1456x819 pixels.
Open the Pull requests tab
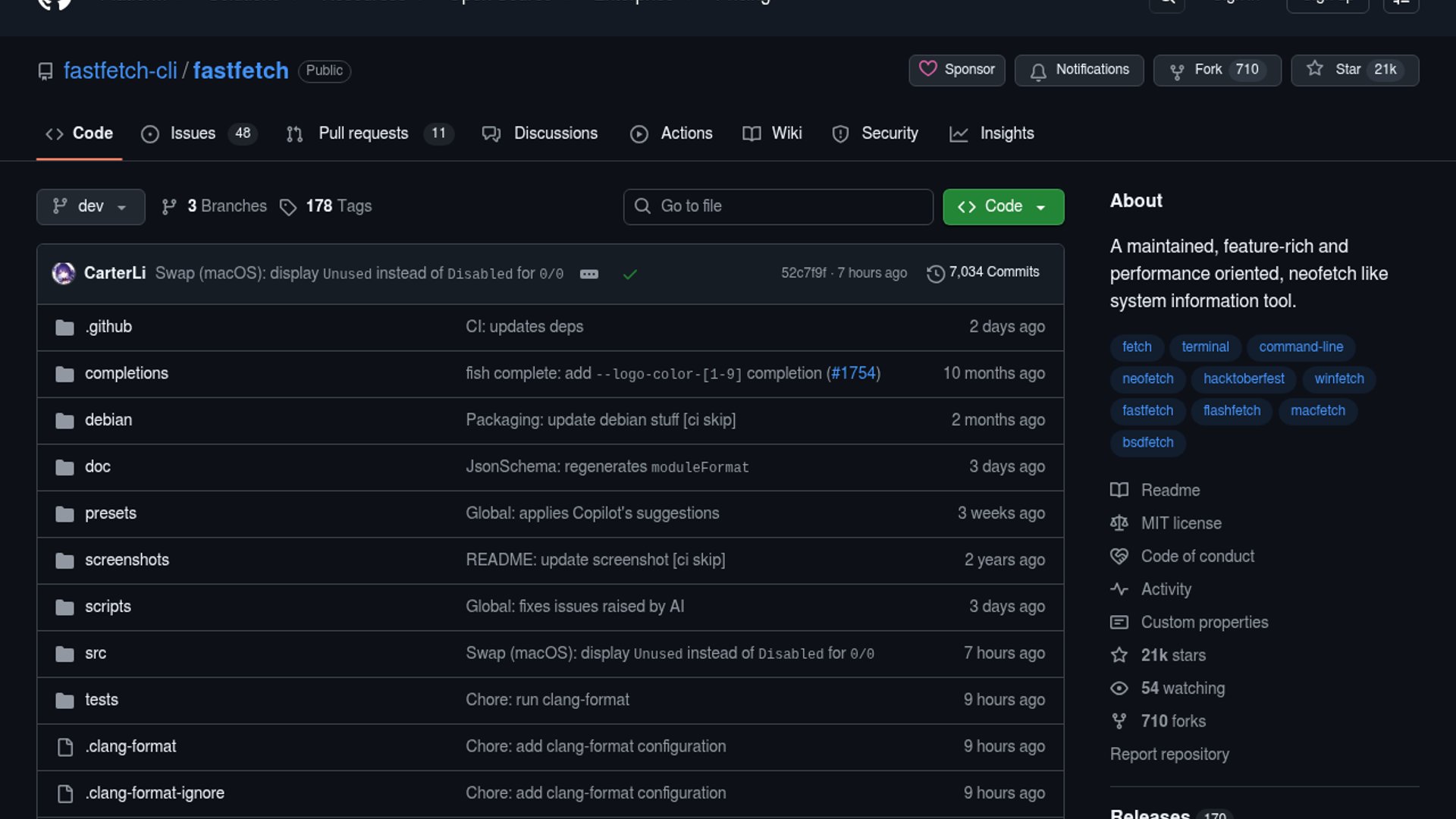click(x=363, y=133)
